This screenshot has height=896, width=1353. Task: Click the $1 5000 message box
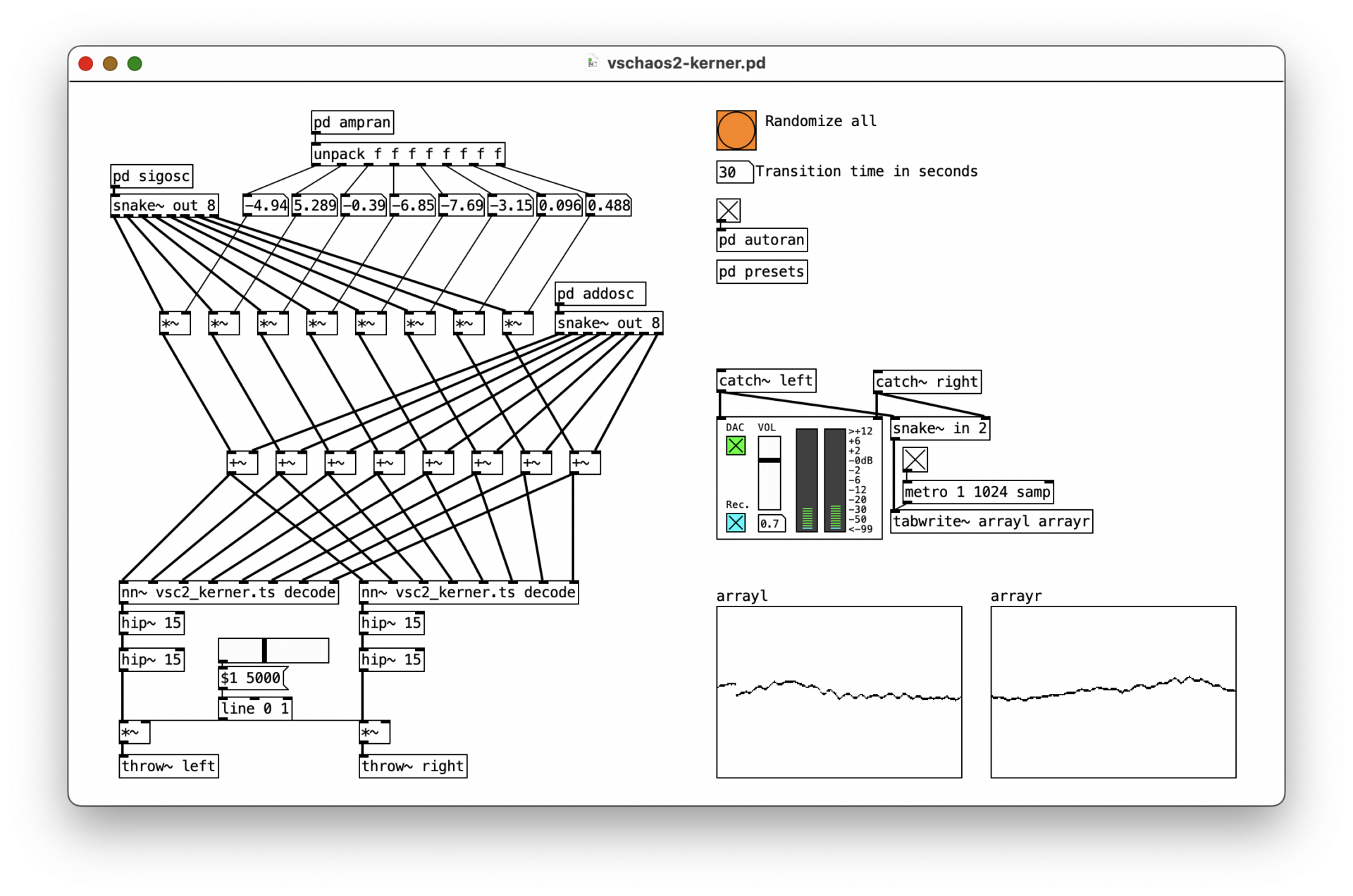tap(253, 678)
